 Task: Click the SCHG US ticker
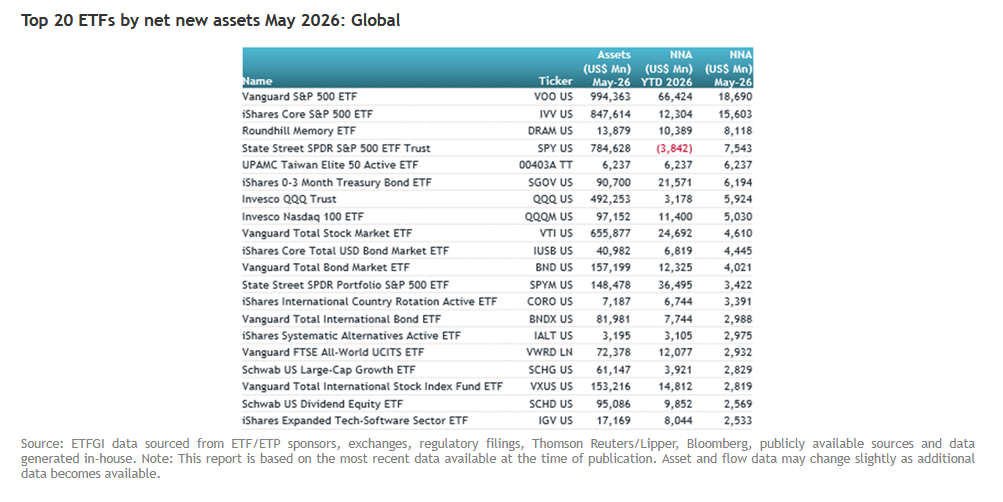coord(551,370)
